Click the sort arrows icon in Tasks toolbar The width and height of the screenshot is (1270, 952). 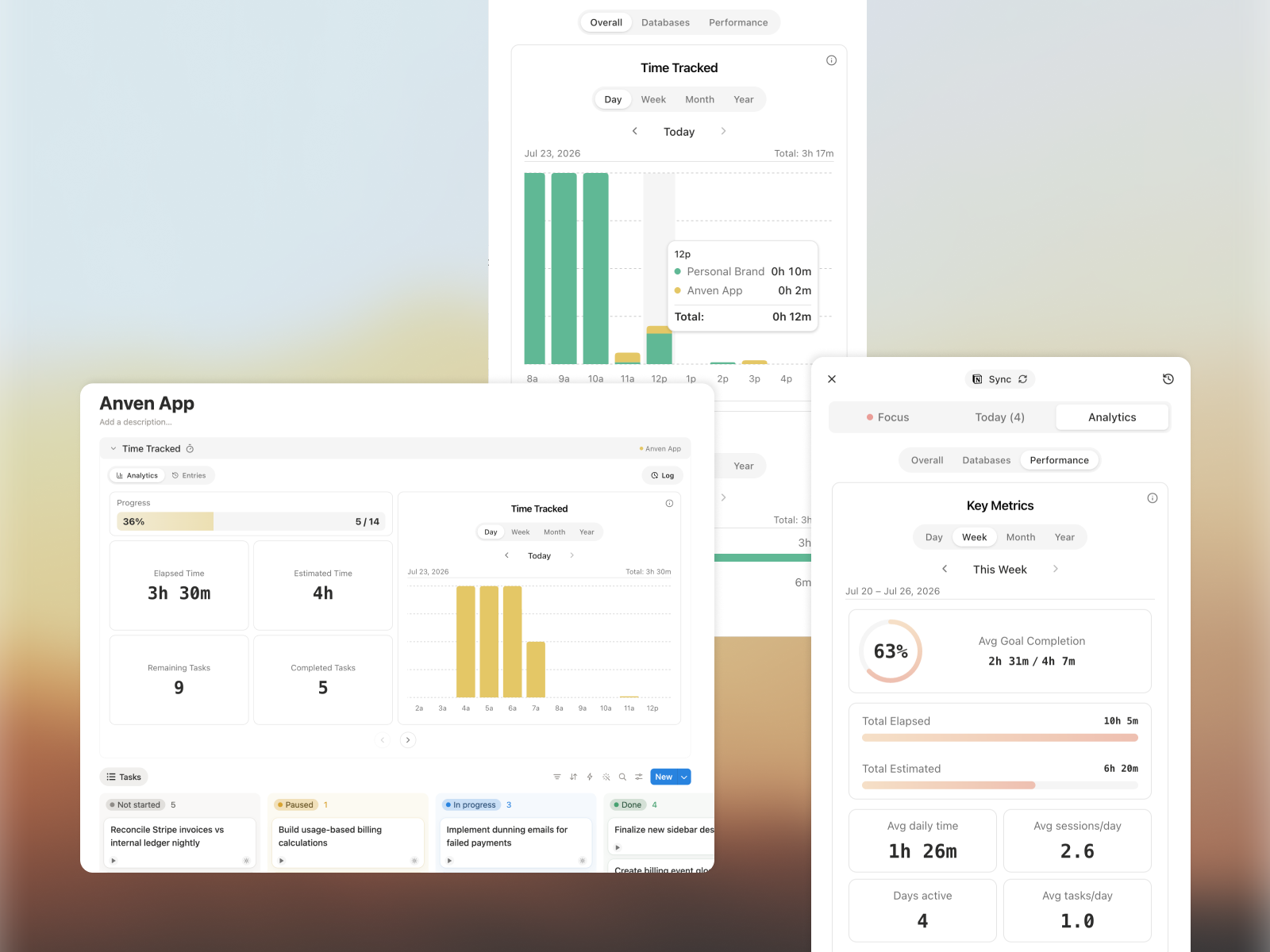coord(573,777)
